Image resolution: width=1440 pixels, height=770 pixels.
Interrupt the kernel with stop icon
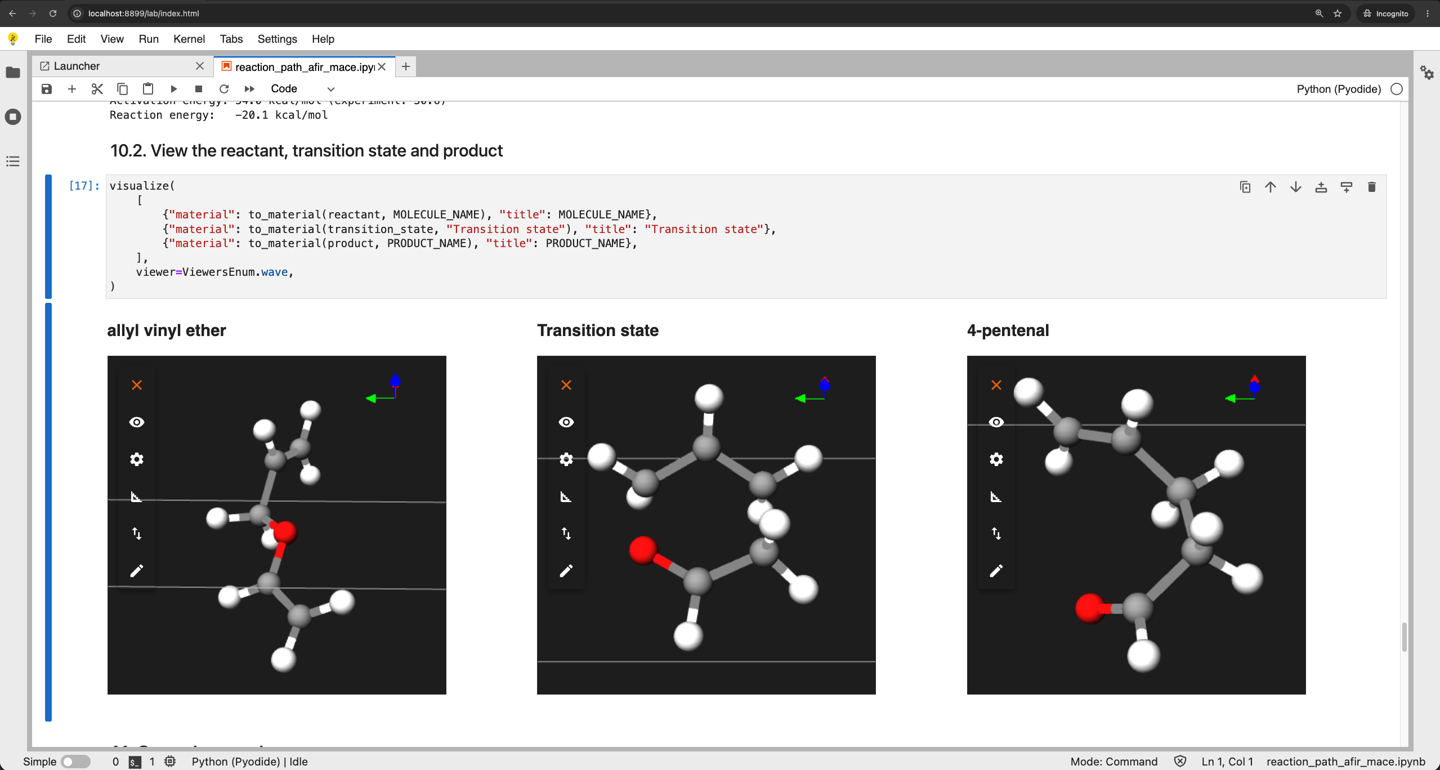pyautogui.click(x=198, y=89)
